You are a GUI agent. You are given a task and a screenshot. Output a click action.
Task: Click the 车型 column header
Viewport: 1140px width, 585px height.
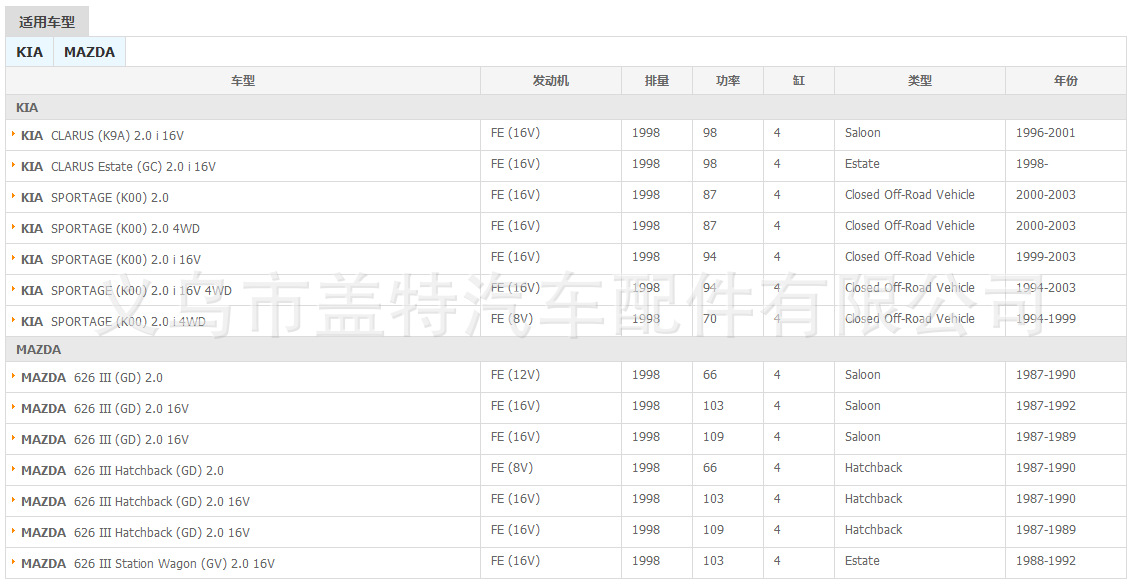click(x=243, y=81)
